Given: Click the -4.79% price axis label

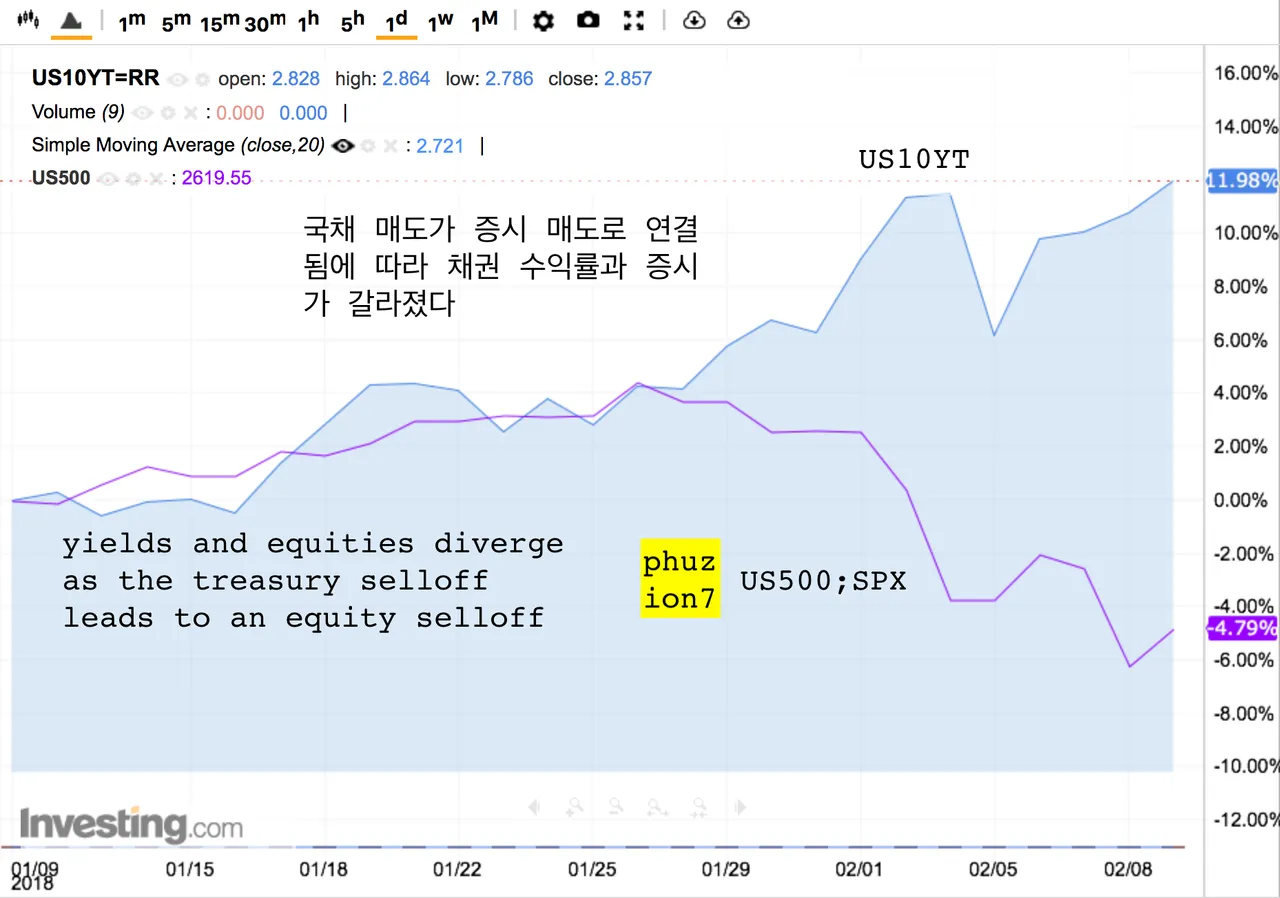Looking at the screenshot, I should click(x=1243, y=628).
